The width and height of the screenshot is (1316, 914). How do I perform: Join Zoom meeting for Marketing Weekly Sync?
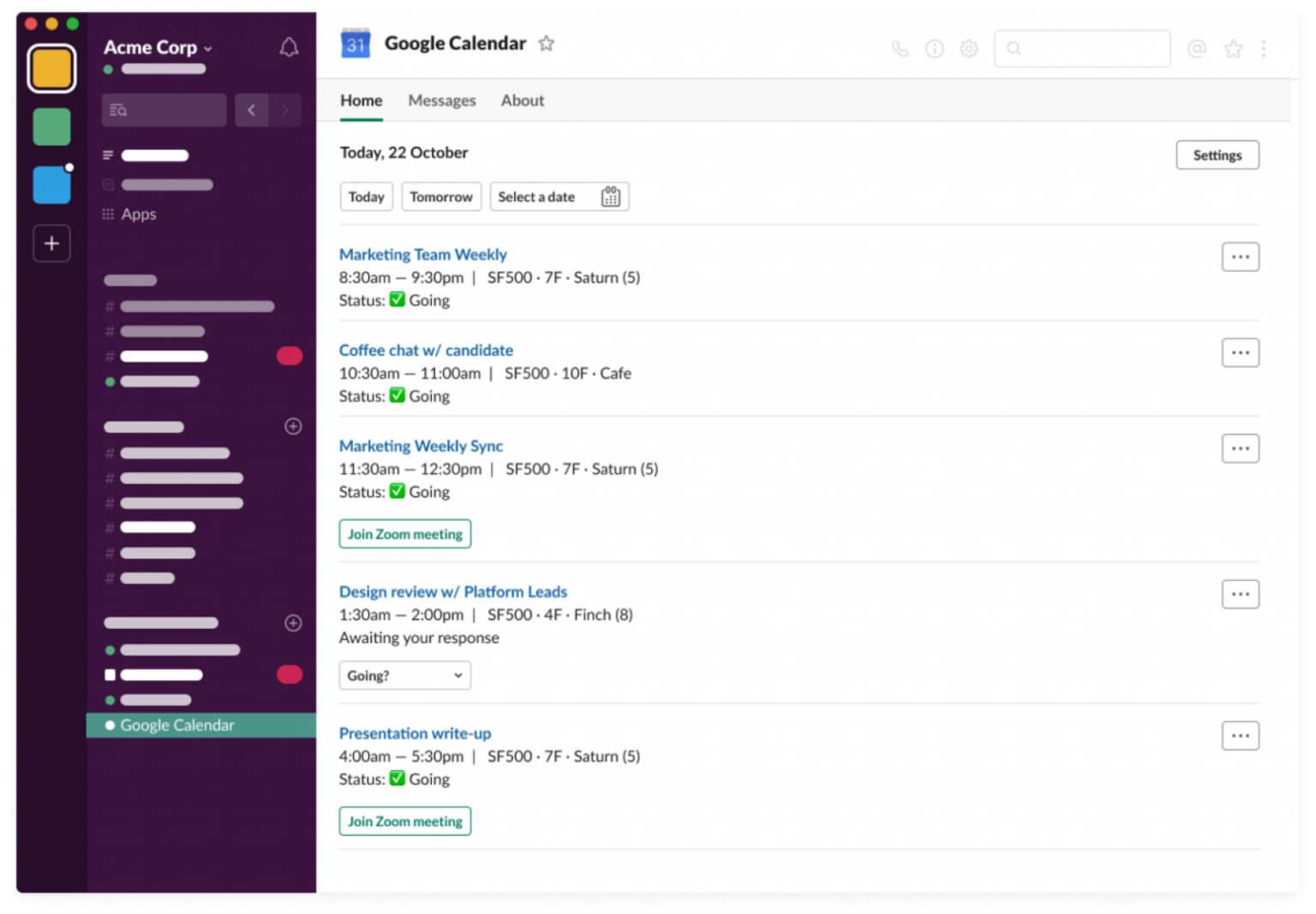(404, 535)
